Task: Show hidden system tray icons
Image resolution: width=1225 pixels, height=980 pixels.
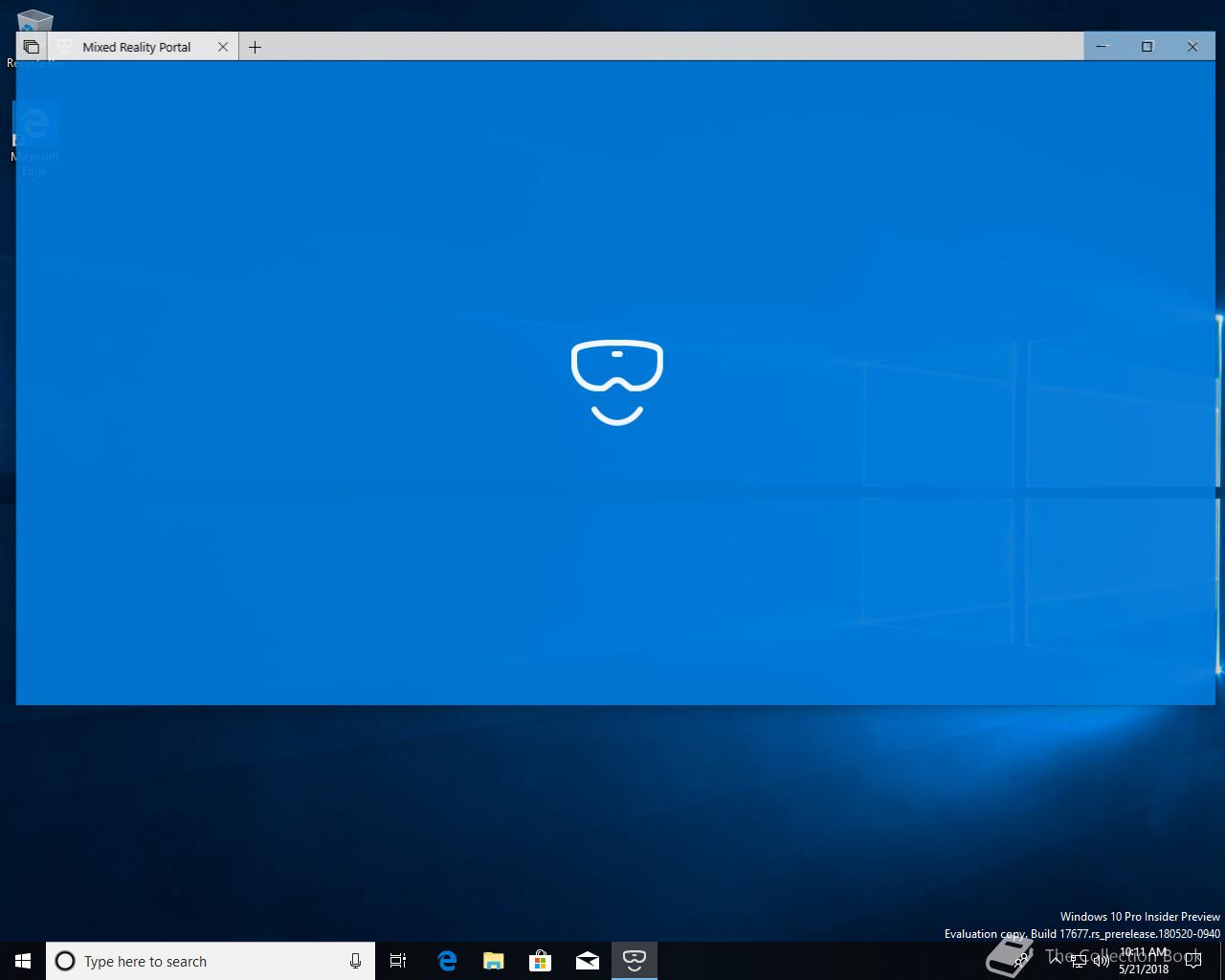Action: pos(1057,961)
